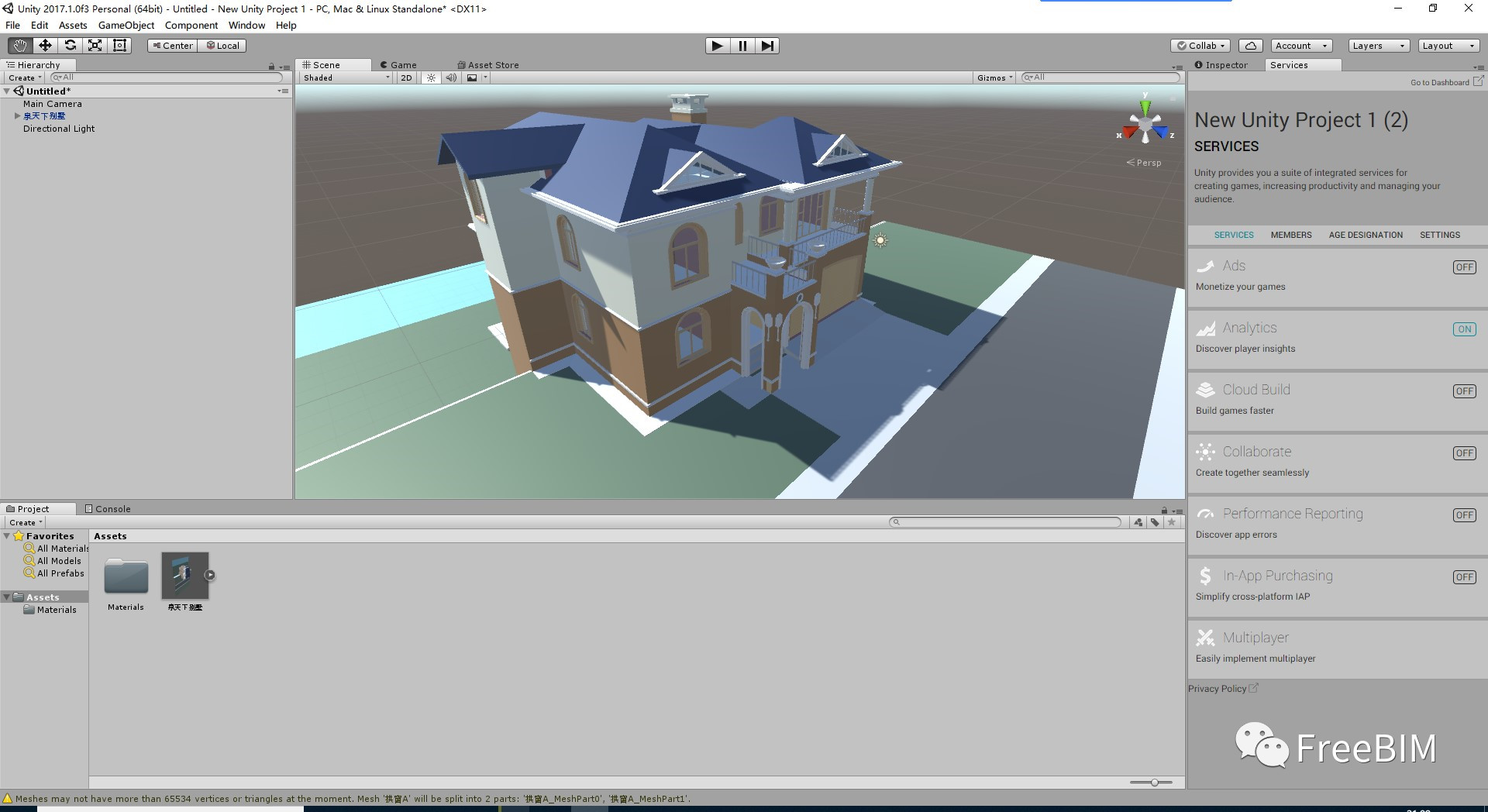This screenshot has height=812, width=1488.
Task: Open the Layers dropdown
Action: point(1379,46)
